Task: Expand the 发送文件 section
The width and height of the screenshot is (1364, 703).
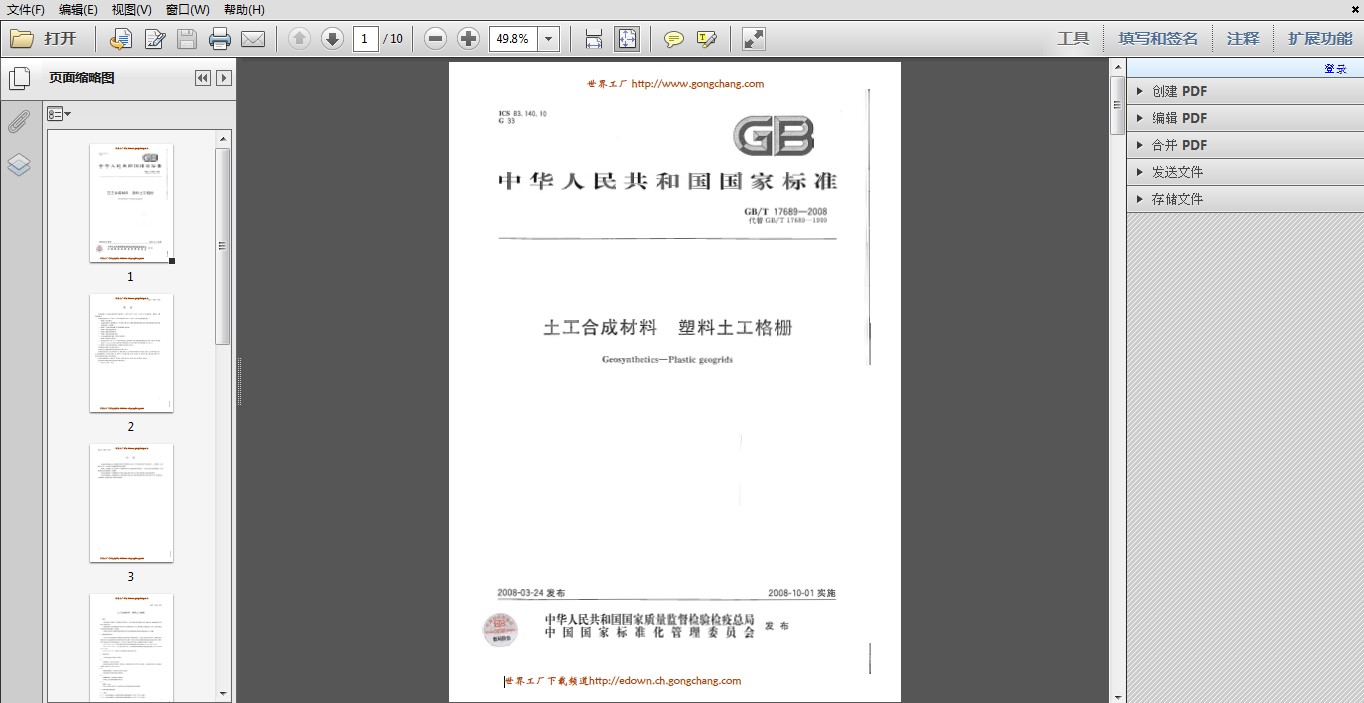Action: [1245, 172]
